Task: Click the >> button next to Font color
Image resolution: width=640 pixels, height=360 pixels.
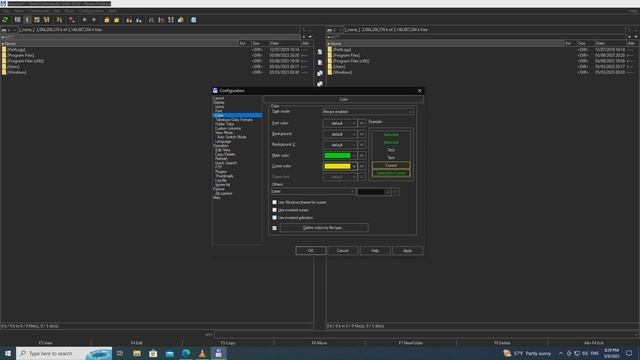Action: tap(362, 123)
